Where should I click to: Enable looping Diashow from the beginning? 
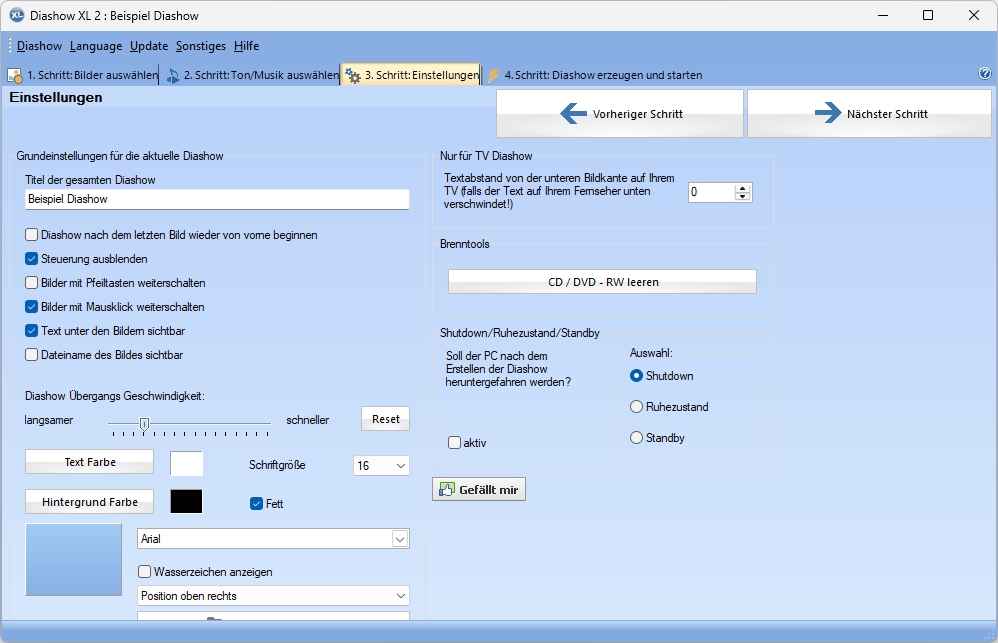tap(31, 235)
